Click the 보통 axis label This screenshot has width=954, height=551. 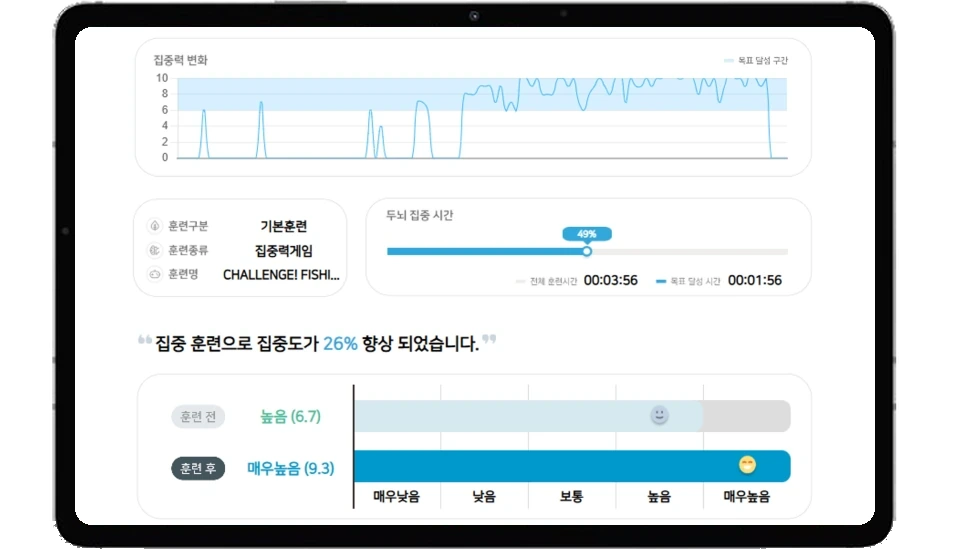(572, 497)
